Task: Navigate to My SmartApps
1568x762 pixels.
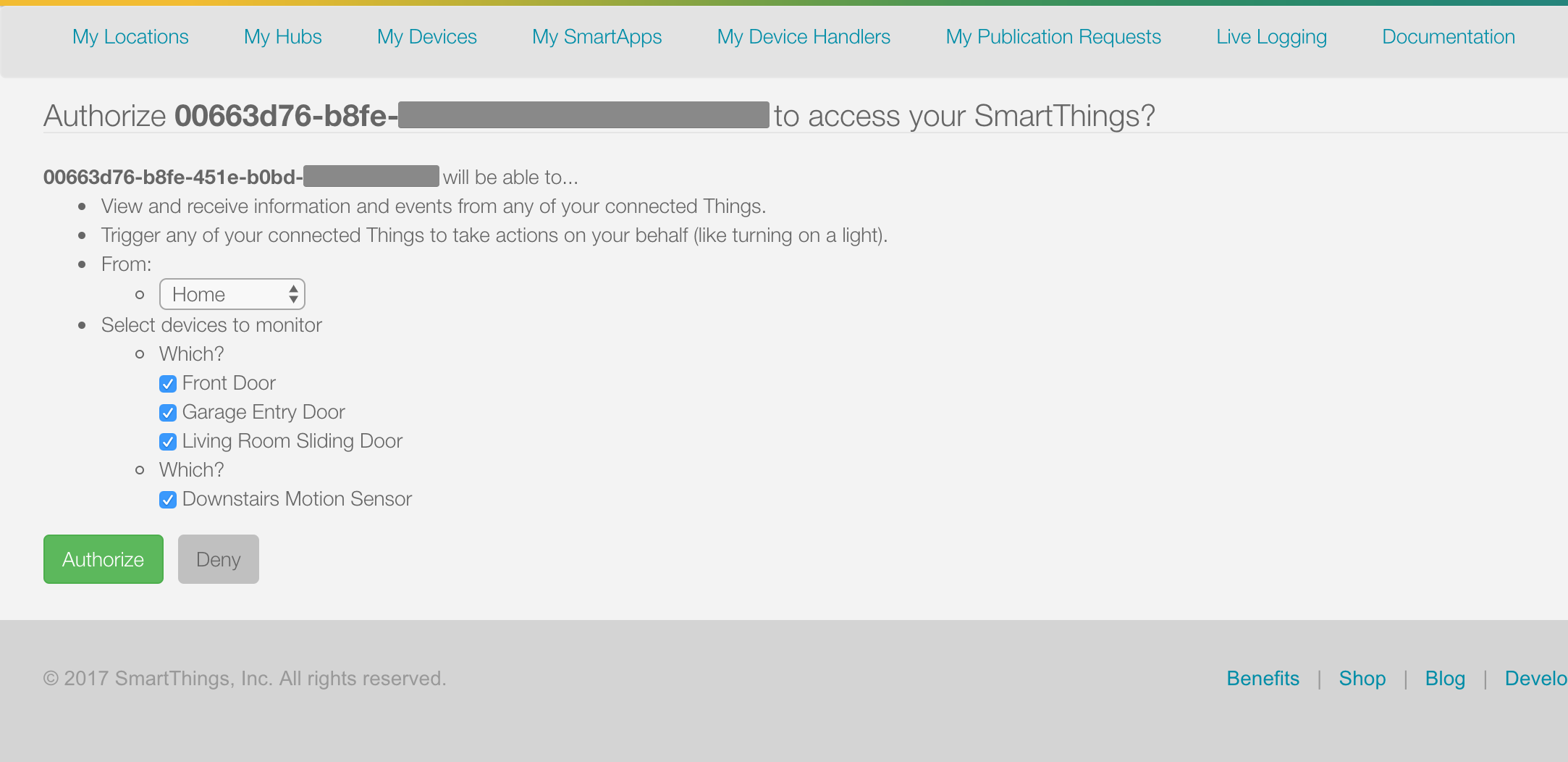Action: click(x=597, y=37)
